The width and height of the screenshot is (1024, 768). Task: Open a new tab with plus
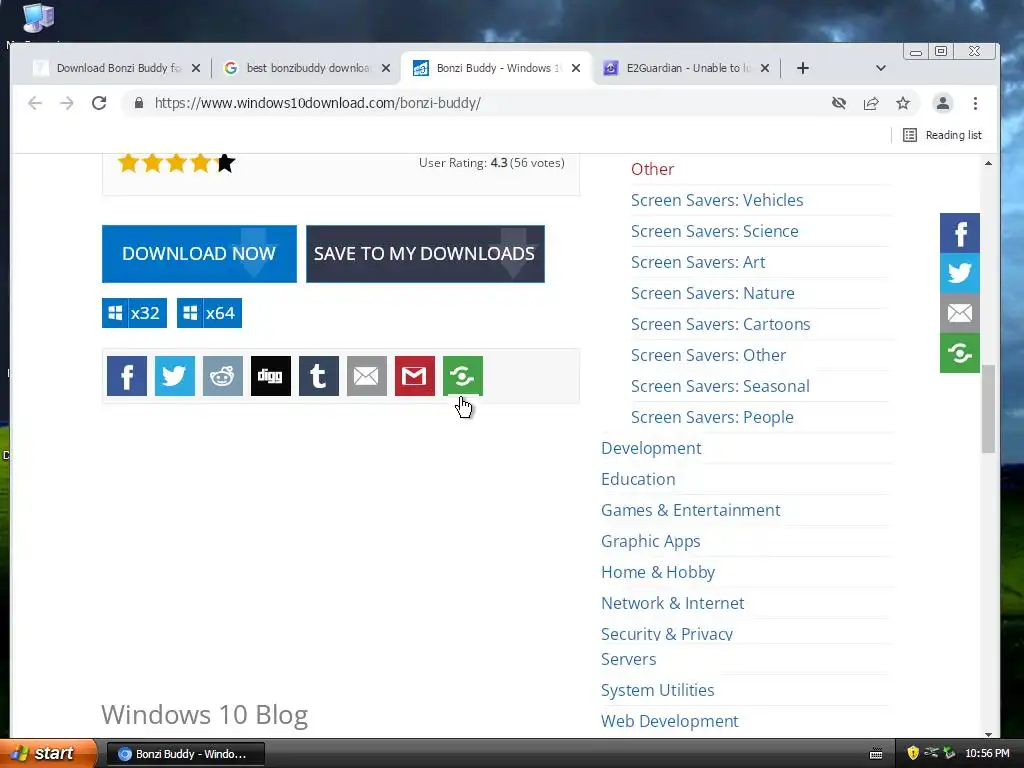tap(803, 68)
